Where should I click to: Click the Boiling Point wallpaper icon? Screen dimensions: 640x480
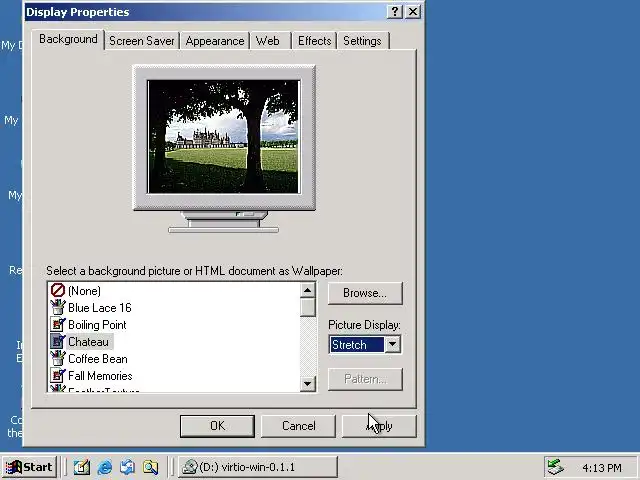coord(58,324)
